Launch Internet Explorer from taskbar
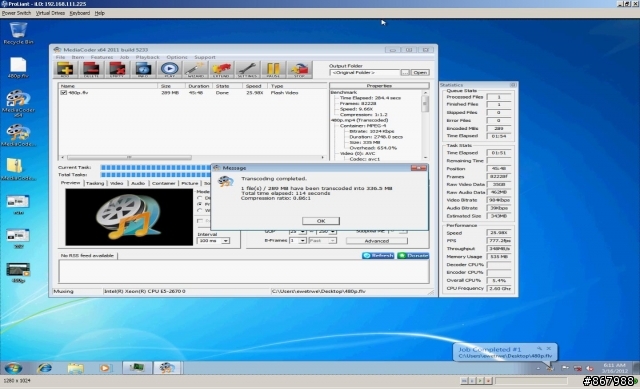 tap(44, 368)
